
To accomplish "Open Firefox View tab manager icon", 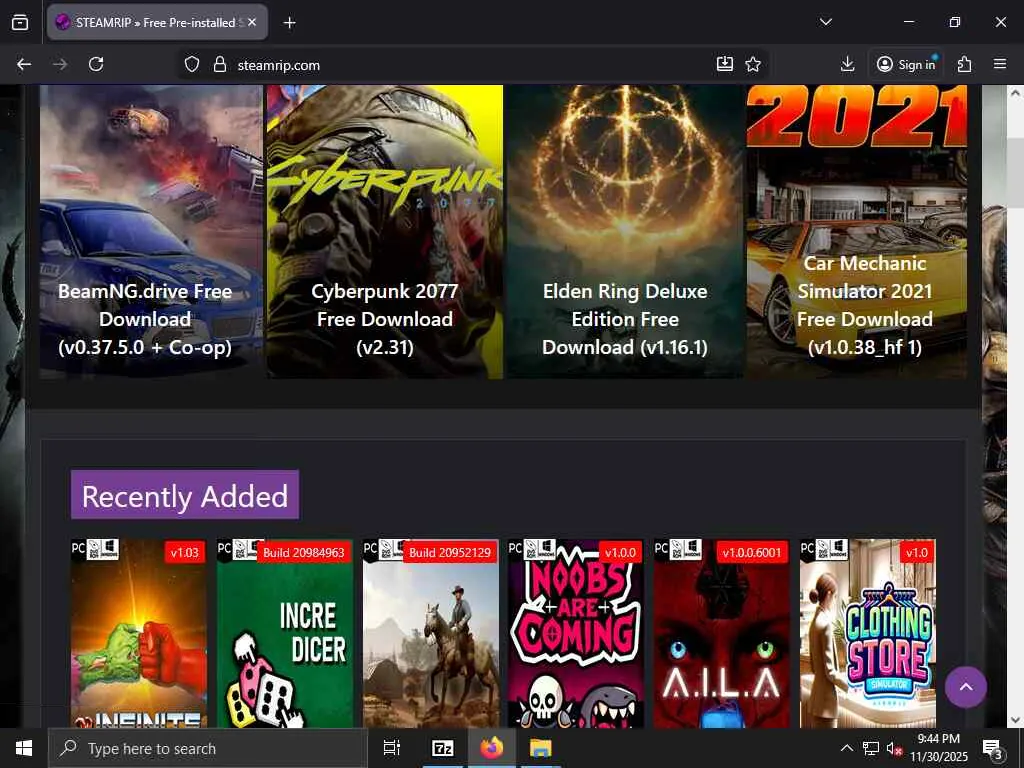I will click(x=20, y=22).
